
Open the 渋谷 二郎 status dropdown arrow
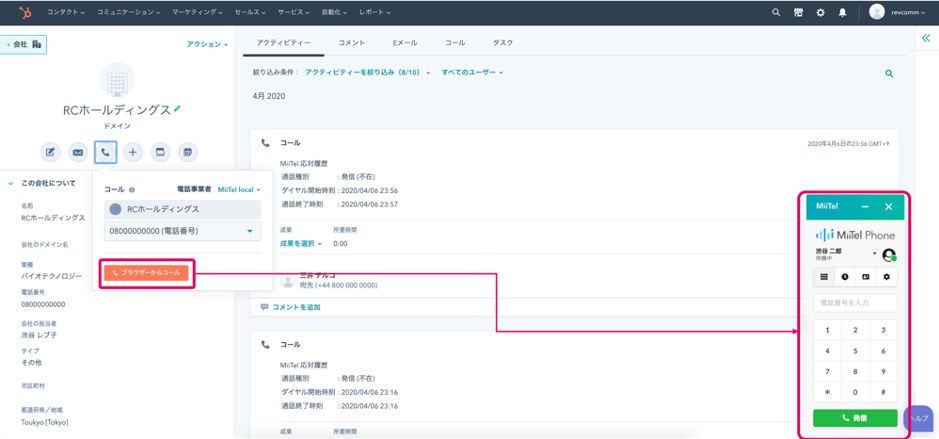(875, 253)
